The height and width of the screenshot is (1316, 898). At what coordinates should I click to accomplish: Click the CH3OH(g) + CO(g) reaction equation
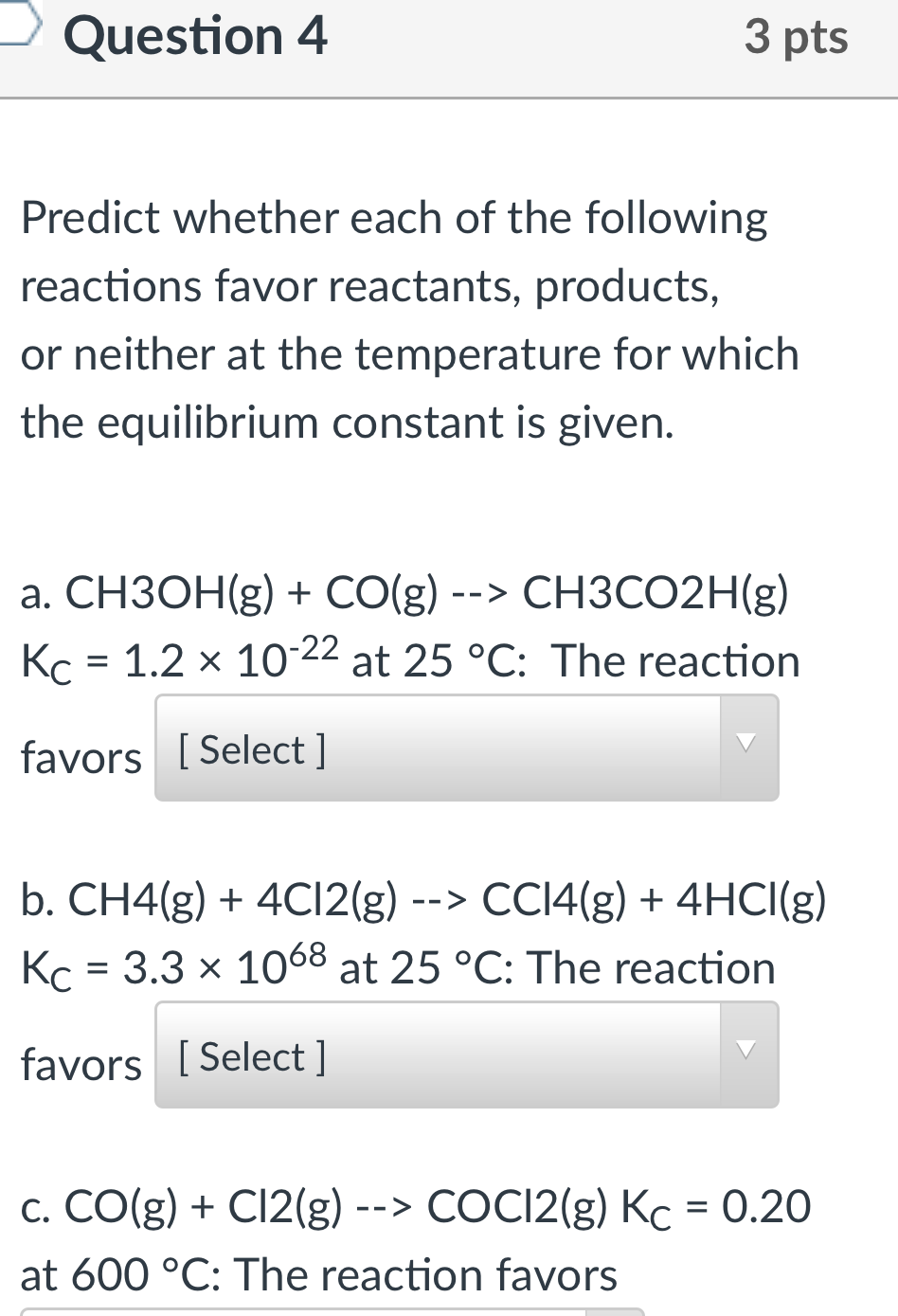click(x=404, y=593)
